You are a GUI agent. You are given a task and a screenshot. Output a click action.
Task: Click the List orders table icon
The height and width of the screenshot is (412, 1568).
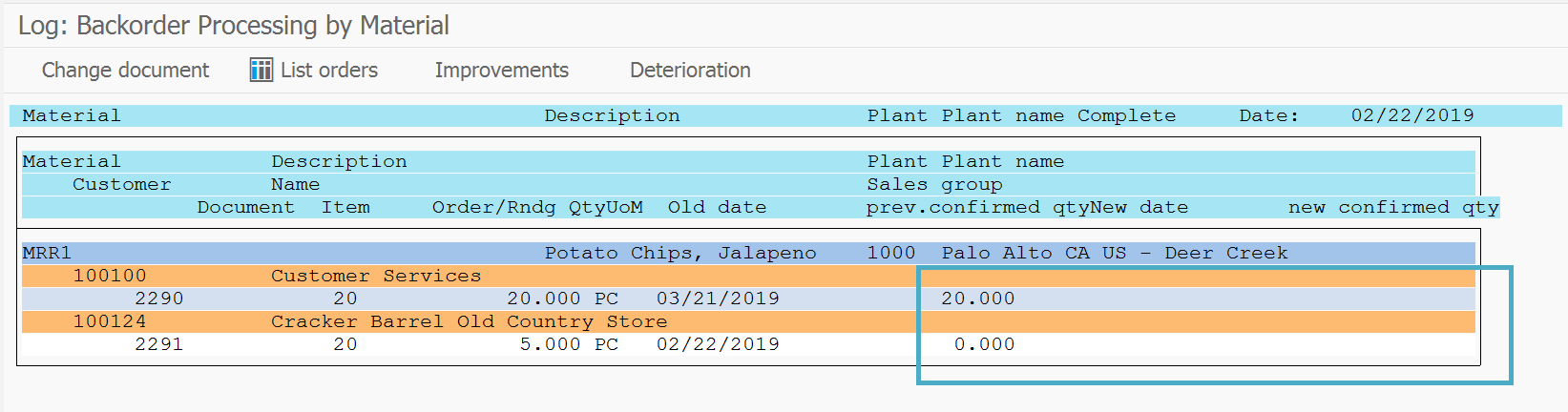[261, 70]
